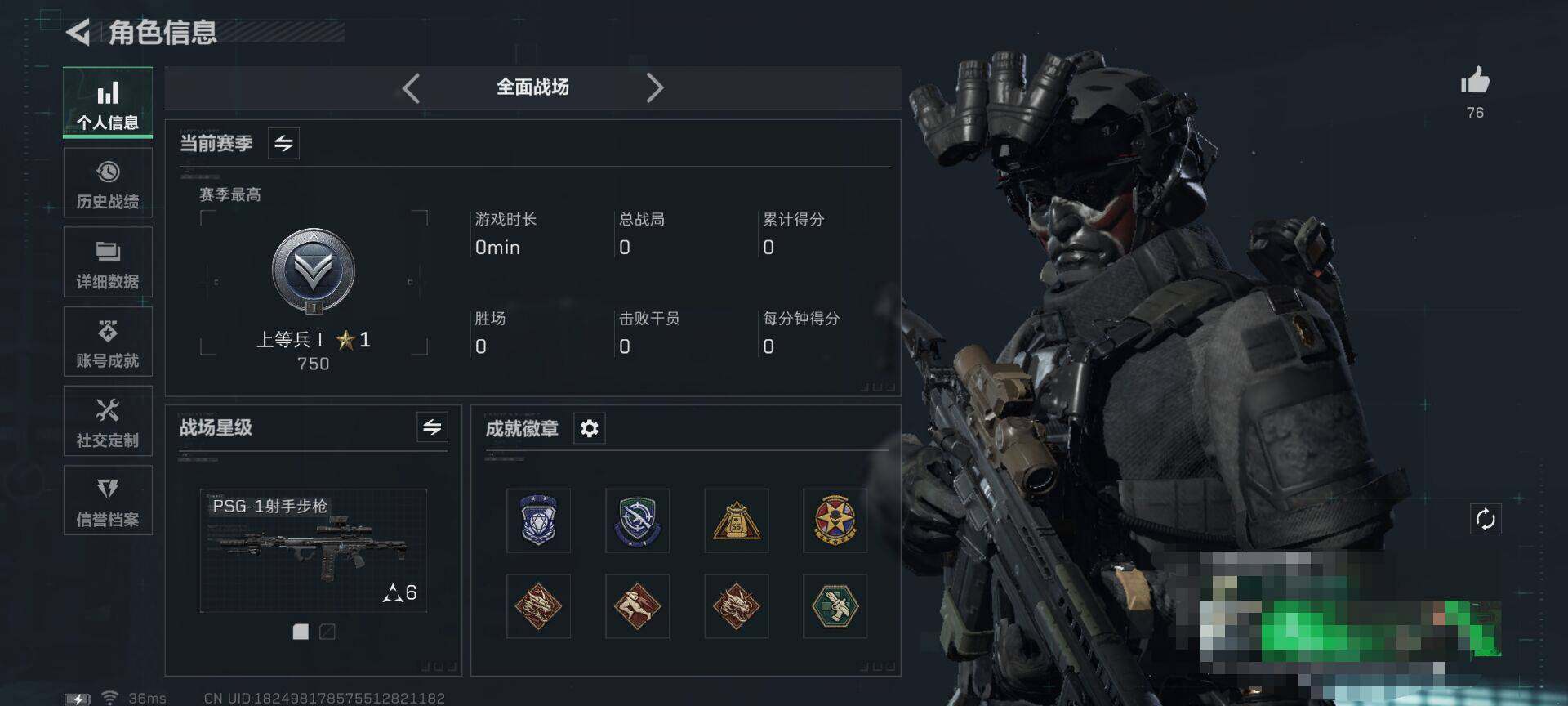Give a thumbs-up like to this profile
Image resolution: width=1568 pixels, height=706 pixels.
(1475, 81)
